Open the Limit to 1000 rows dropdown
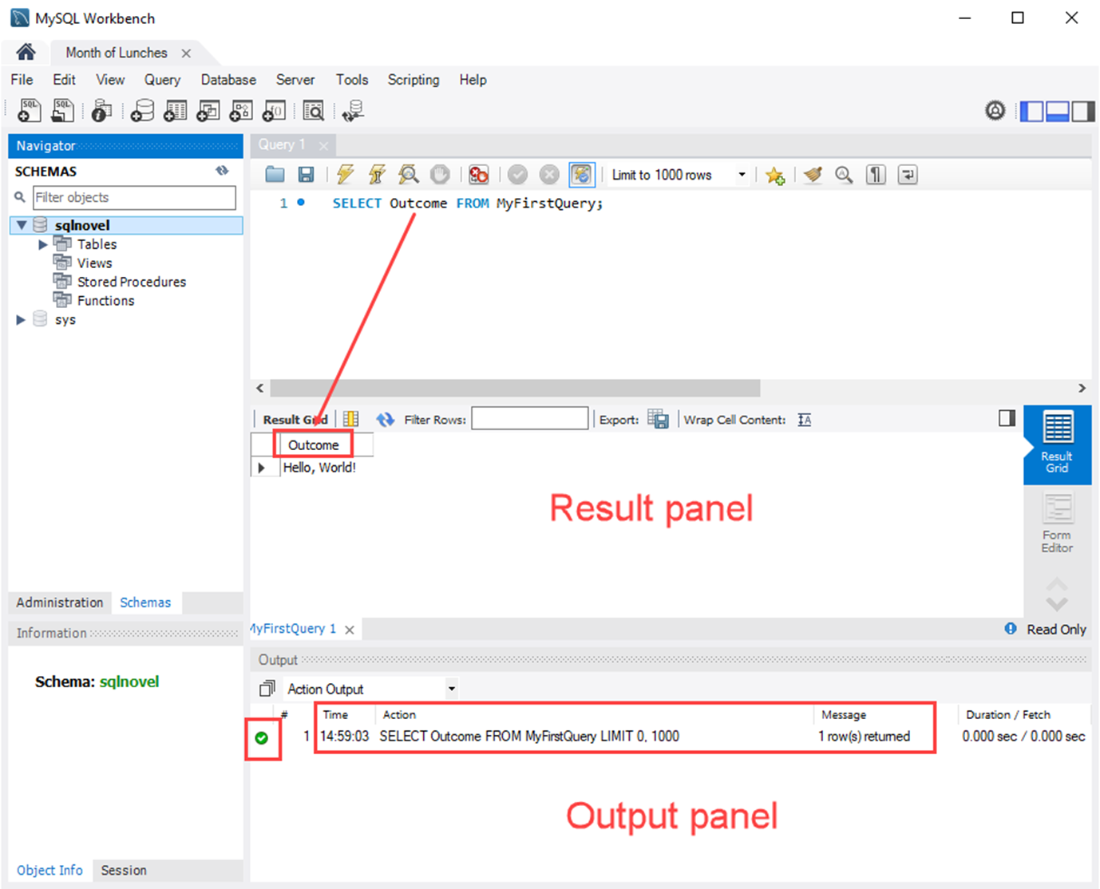This screenshot has height=889, width=1100. 678,175
